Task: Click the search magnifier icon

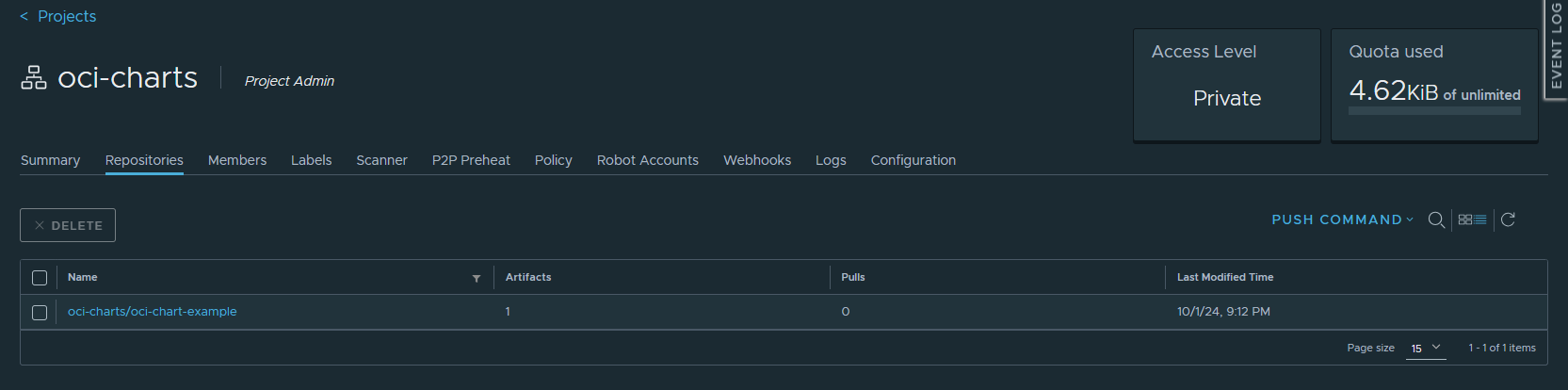Action: pyautogui.click(x=1436, y=219)
